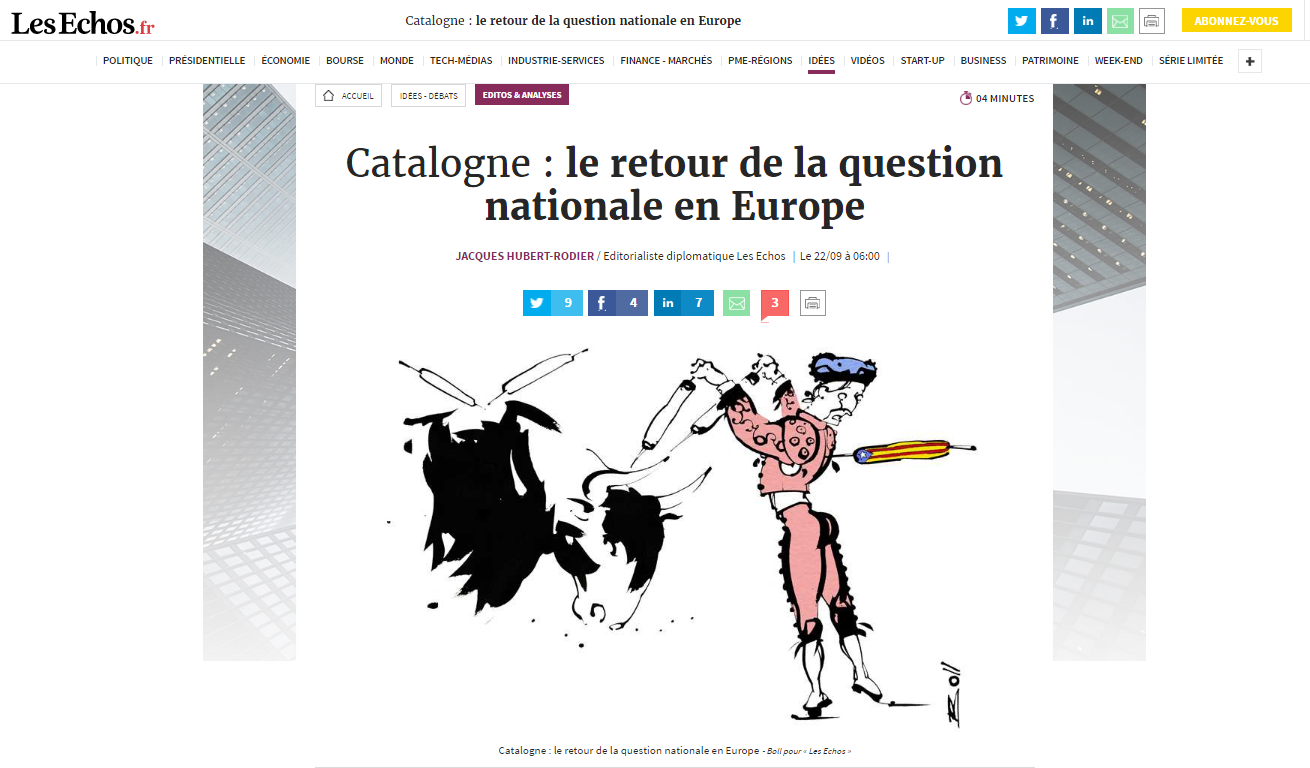The width and height of the screenshot is (1310, 768).
Task: Go to the Idées section tab
Action: pyautogui.click(x=821, y=61)
